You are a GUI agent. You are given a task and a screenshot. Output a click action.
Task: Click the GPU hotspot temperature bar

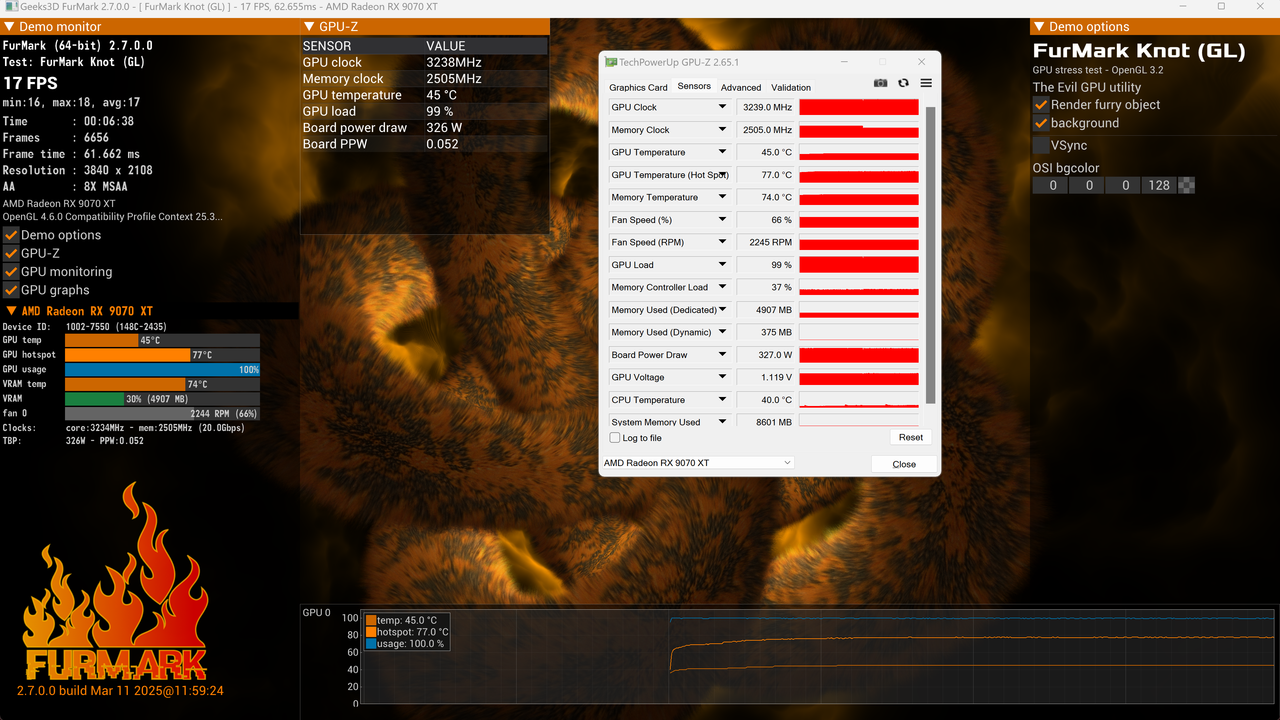[x=162, y=355]
